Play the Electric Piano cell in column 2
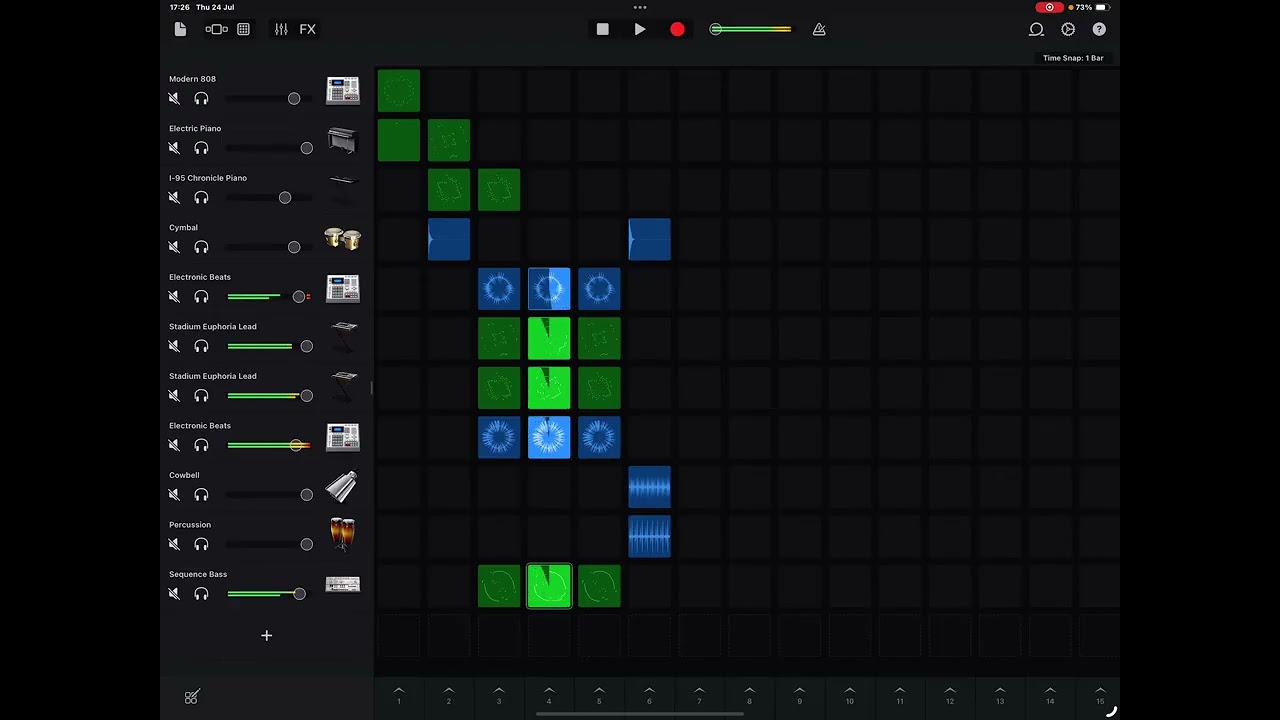1280x720 pixels. (449, 140)
